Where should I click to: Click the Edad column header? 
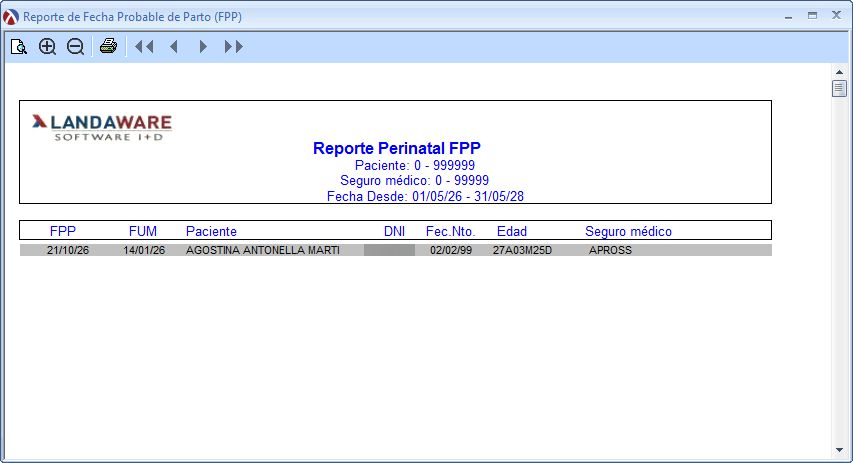[512, 231]
